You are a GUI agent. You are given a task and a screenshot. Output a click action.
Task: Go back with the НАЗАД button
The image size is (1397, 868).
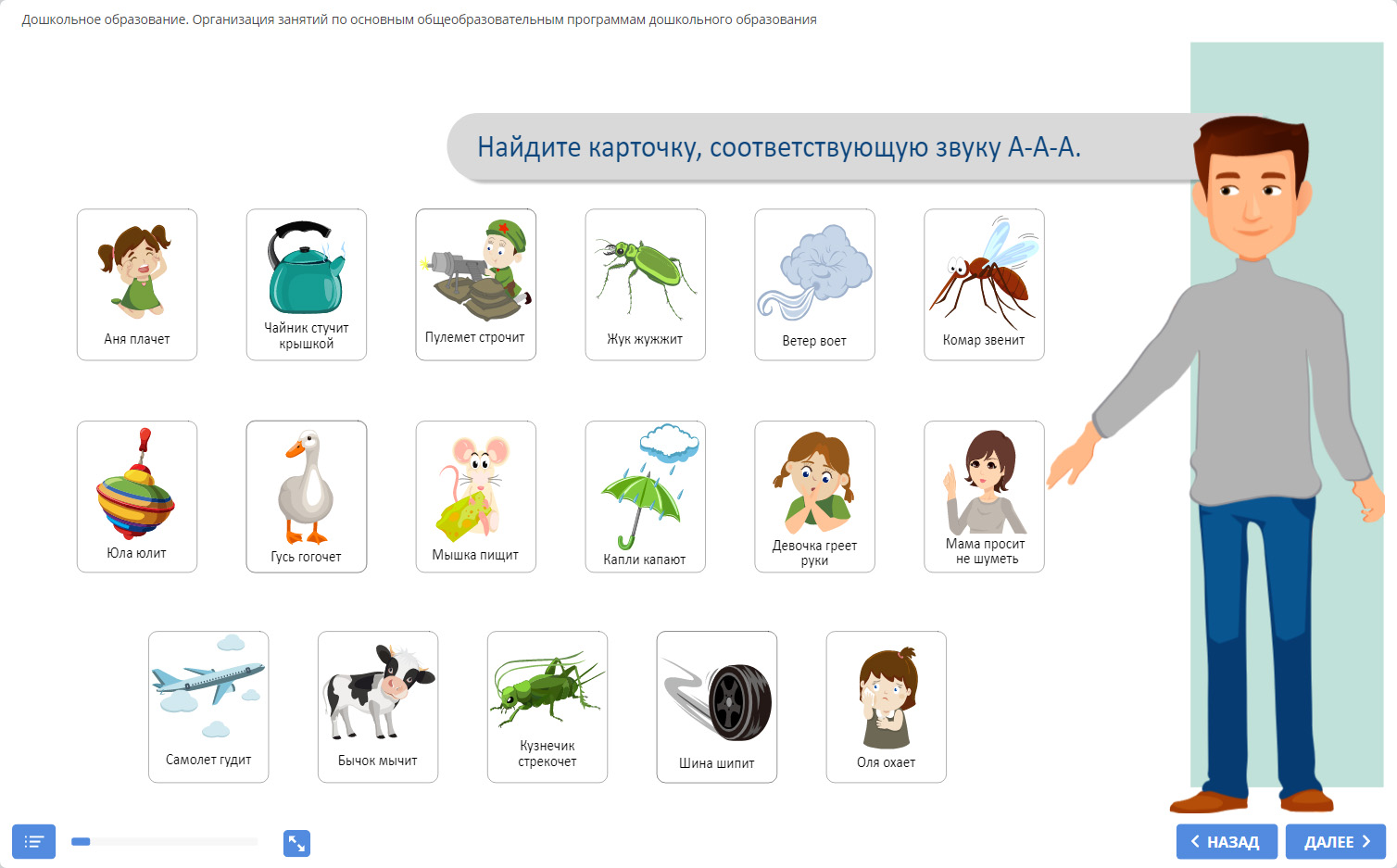coord(1226,842)
